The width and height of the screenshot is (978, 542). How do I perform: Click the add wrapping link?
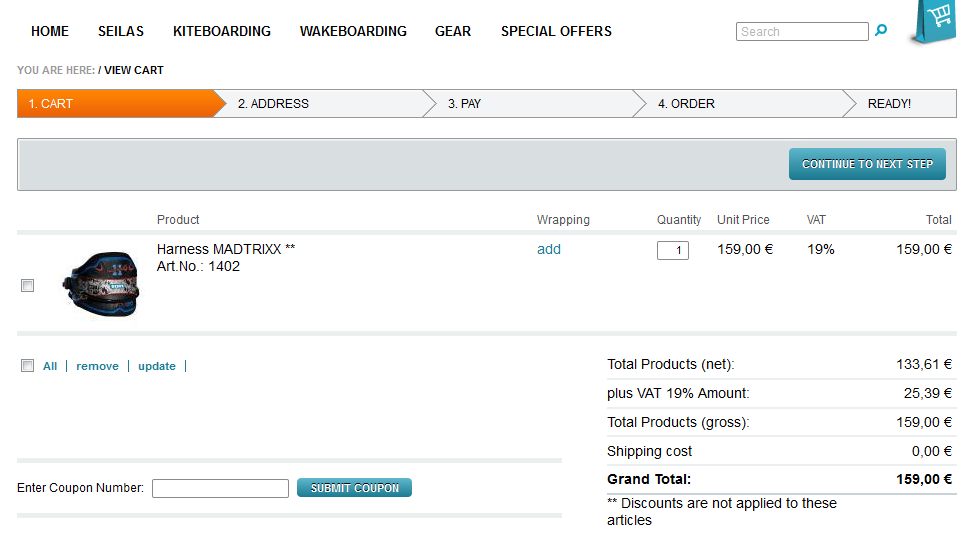(x=549, y=249)
